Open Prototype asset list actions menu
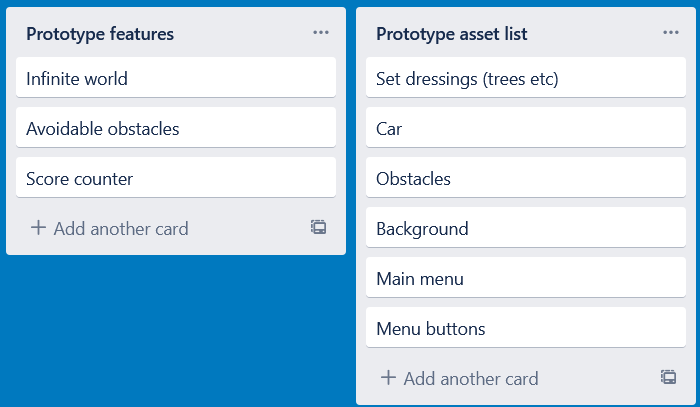Image resolution: width=700 pixels, height=407 pixels. pos(670,33)
